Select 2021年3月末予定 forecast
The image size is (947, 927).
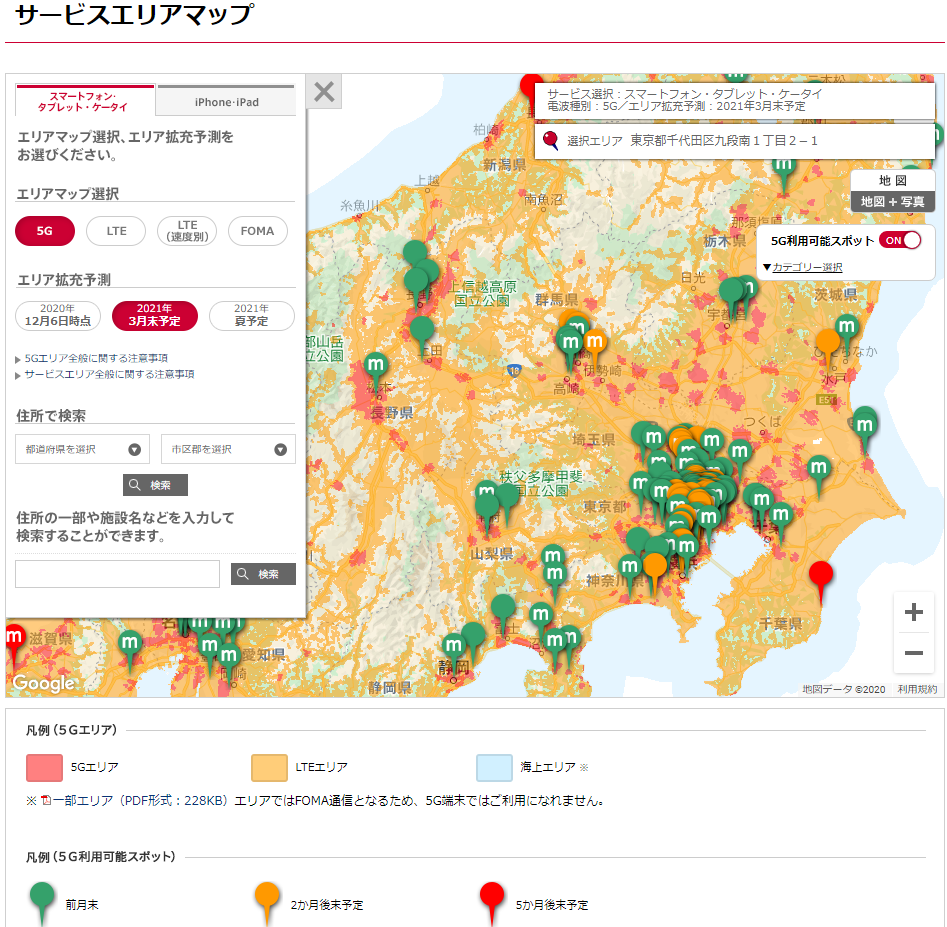pyautogui.click(x=155, y=315)
